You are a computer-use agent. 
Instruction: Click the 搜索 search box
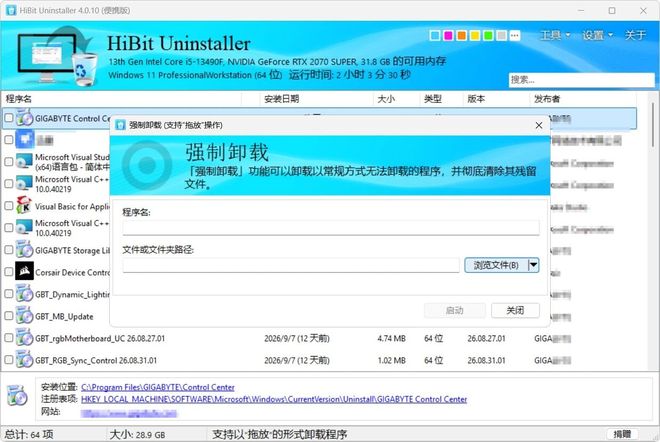coord(581,80)
